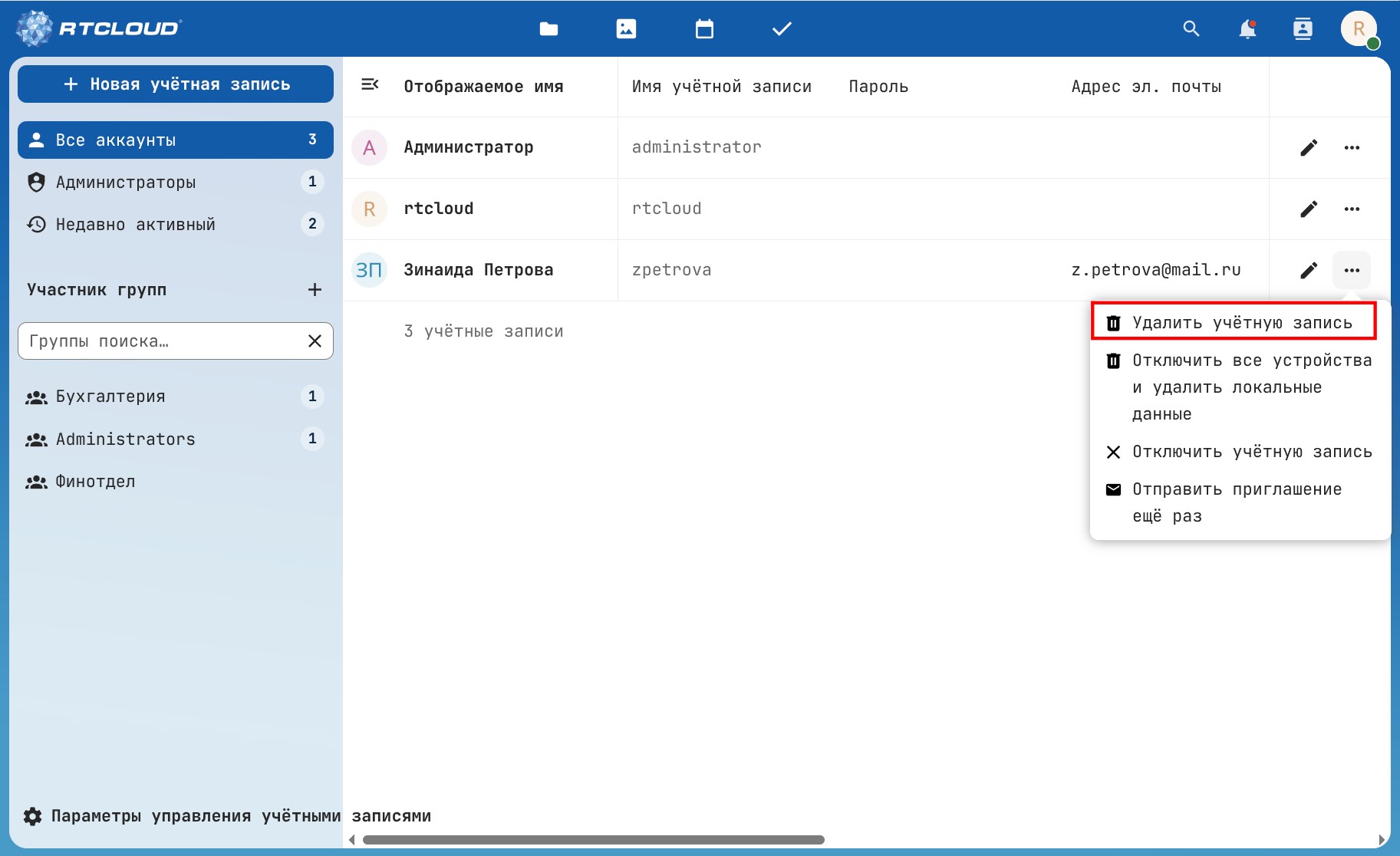Open the Tasks checkmark icon
Viewport: 1400px width, 856px height.
782,29
